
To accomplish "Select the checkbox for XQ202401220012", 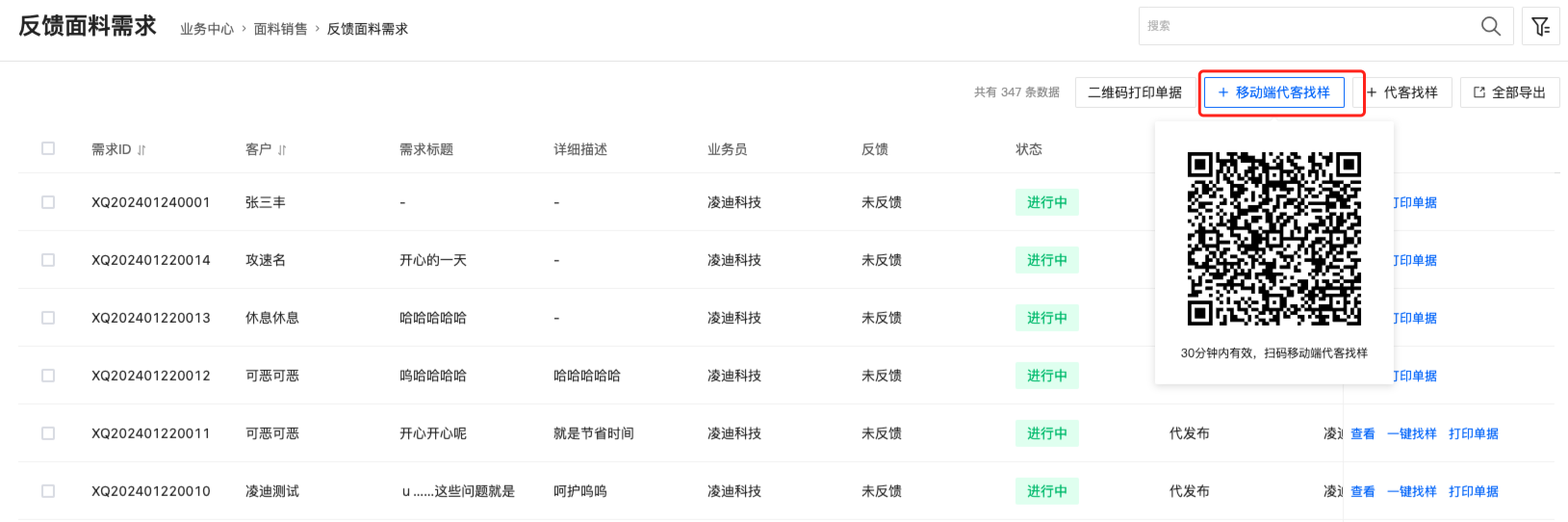I will point(48,376).
